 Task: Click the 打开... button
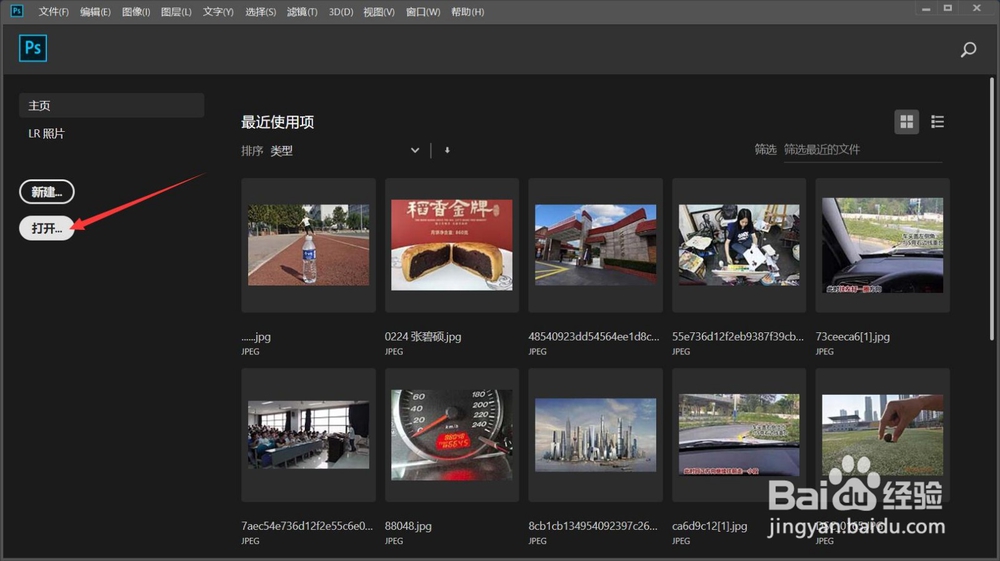click(x=47, y=228)
